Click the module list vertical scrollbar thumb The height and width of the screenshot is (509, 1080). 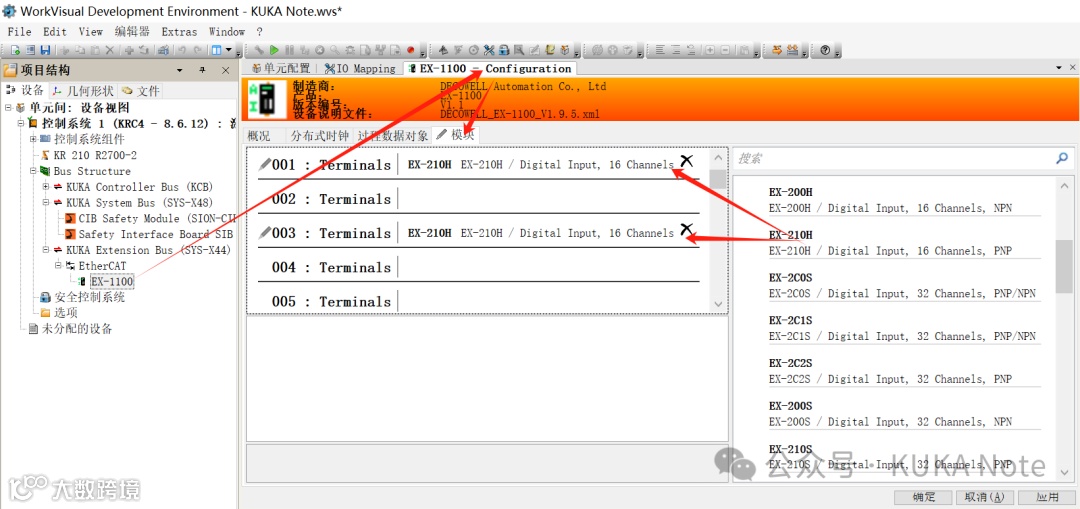(1063, 267)
